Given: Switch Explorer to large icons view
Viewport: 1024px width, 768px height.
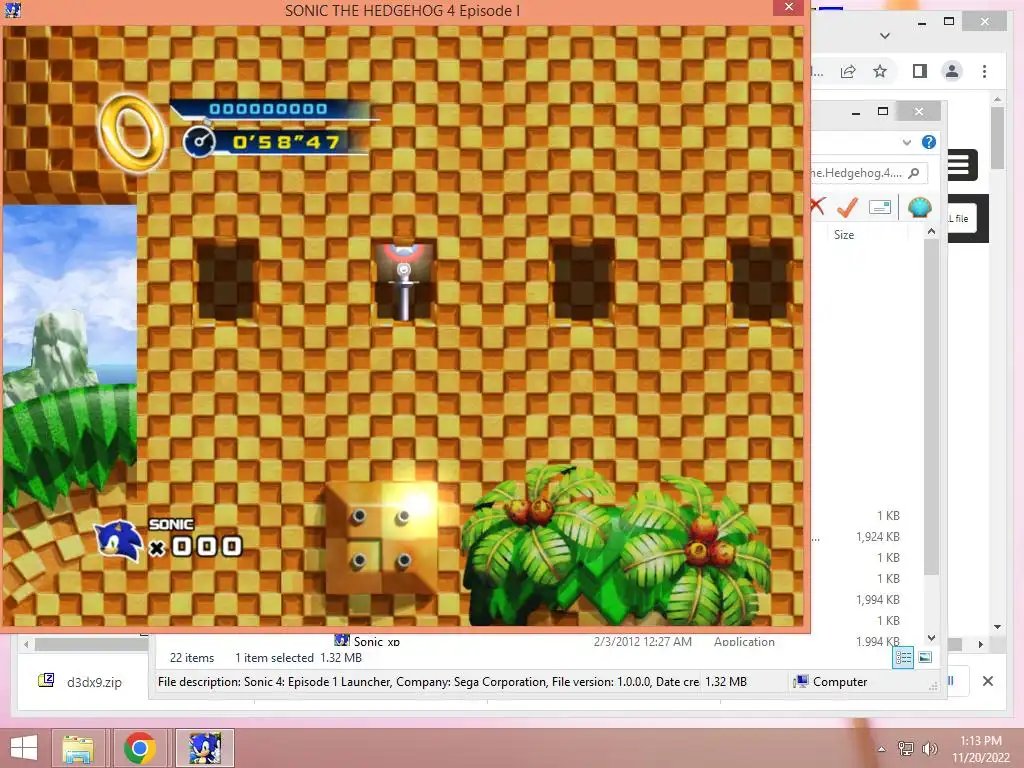Looking at the screenshot, I should tap(925, 658).
